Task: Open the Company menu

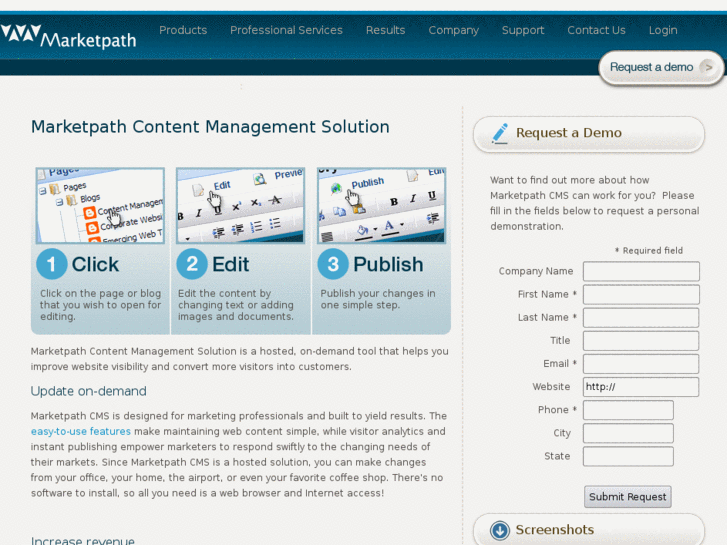Action: pyautogui.click(x=453, y=30)
